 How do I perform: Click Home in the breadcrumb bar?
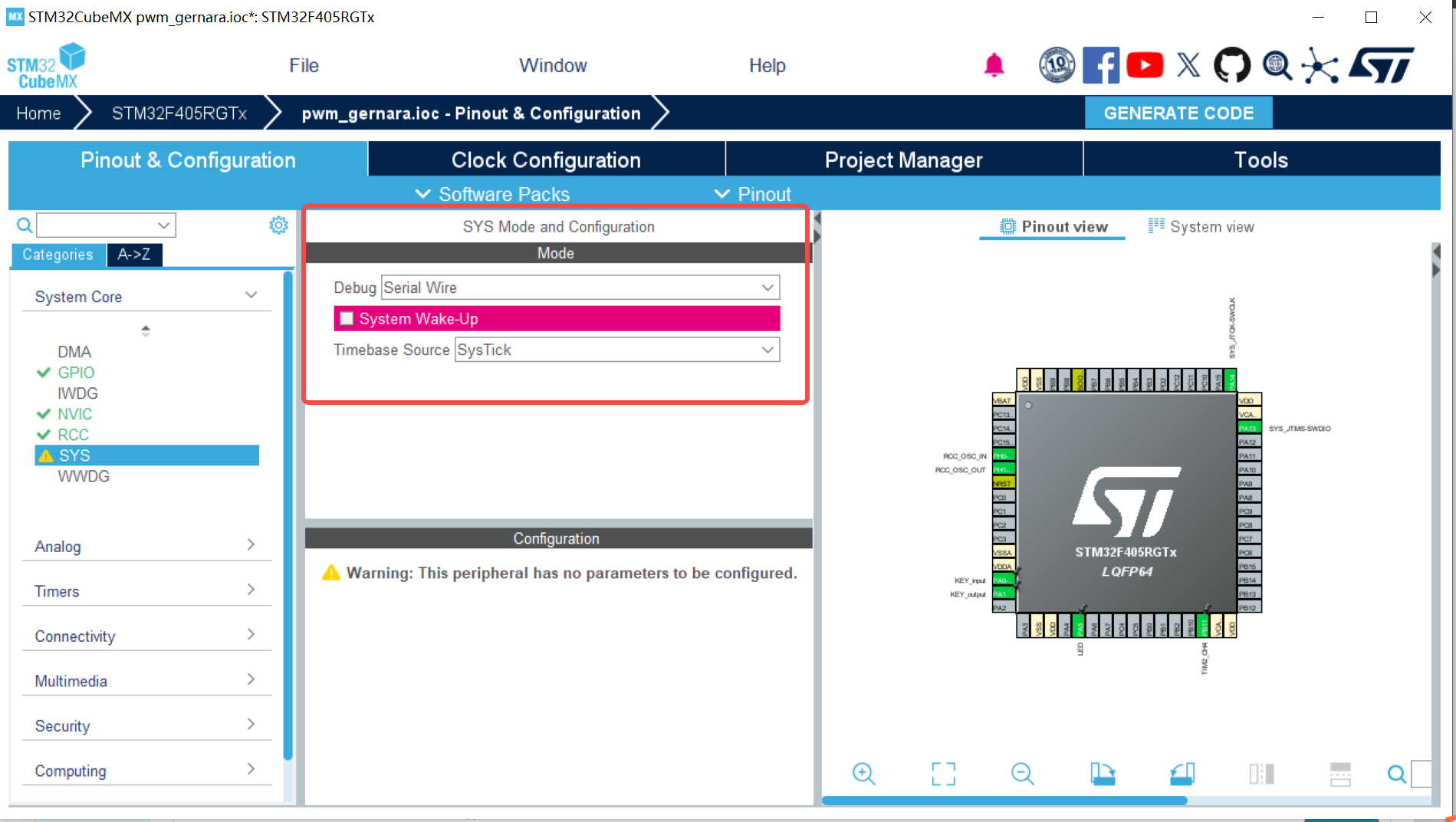[x=38, y=113]
